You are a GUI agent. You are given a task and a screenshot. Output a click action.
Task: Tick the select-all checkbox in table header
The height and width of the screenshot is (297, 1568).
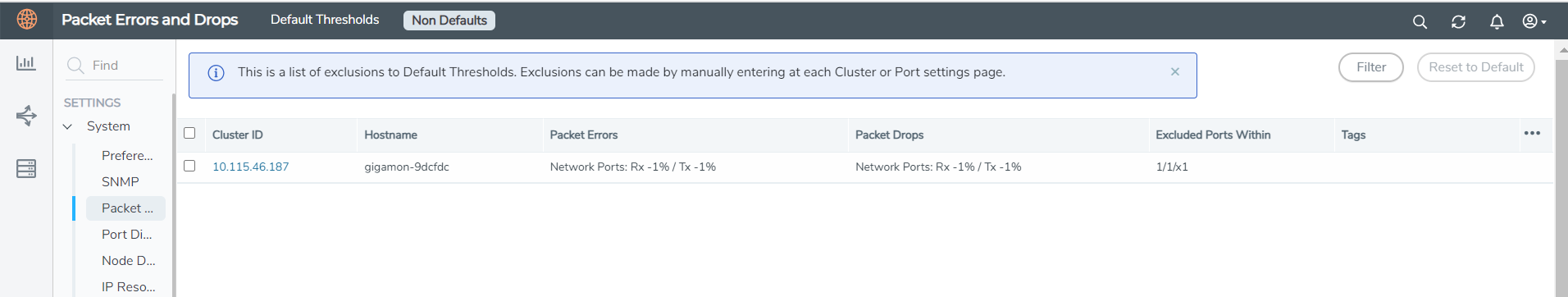tap(189, 133)
